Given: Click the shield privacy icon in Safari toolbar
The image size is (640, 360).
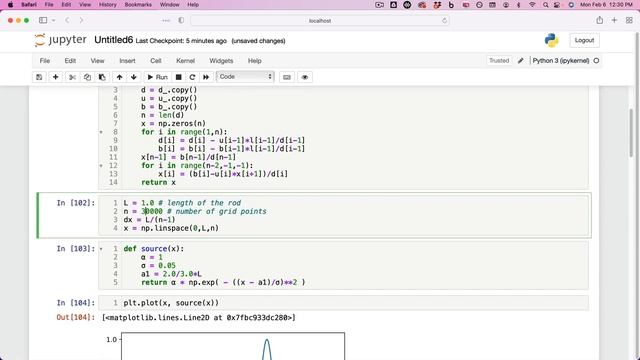Looking at the screenshot, I should point(181,20).
